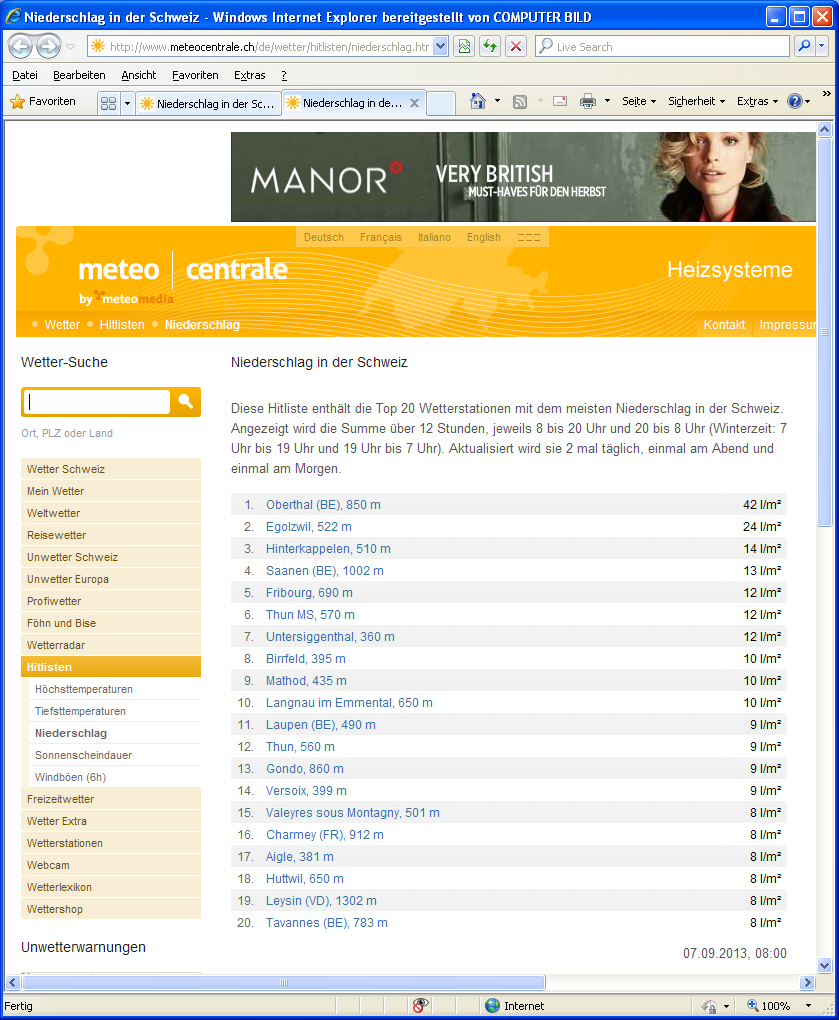Click the Quick Tabs grid icon
The height and width of the screenshot is (1020, 839).
click(109, 103)
